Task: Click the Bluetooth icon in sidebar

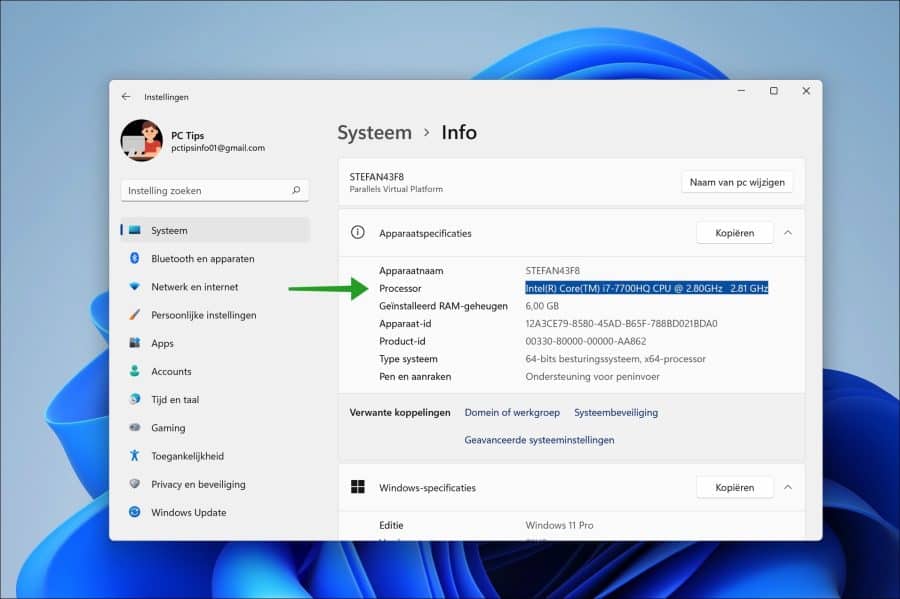Action: pos(135,258)
